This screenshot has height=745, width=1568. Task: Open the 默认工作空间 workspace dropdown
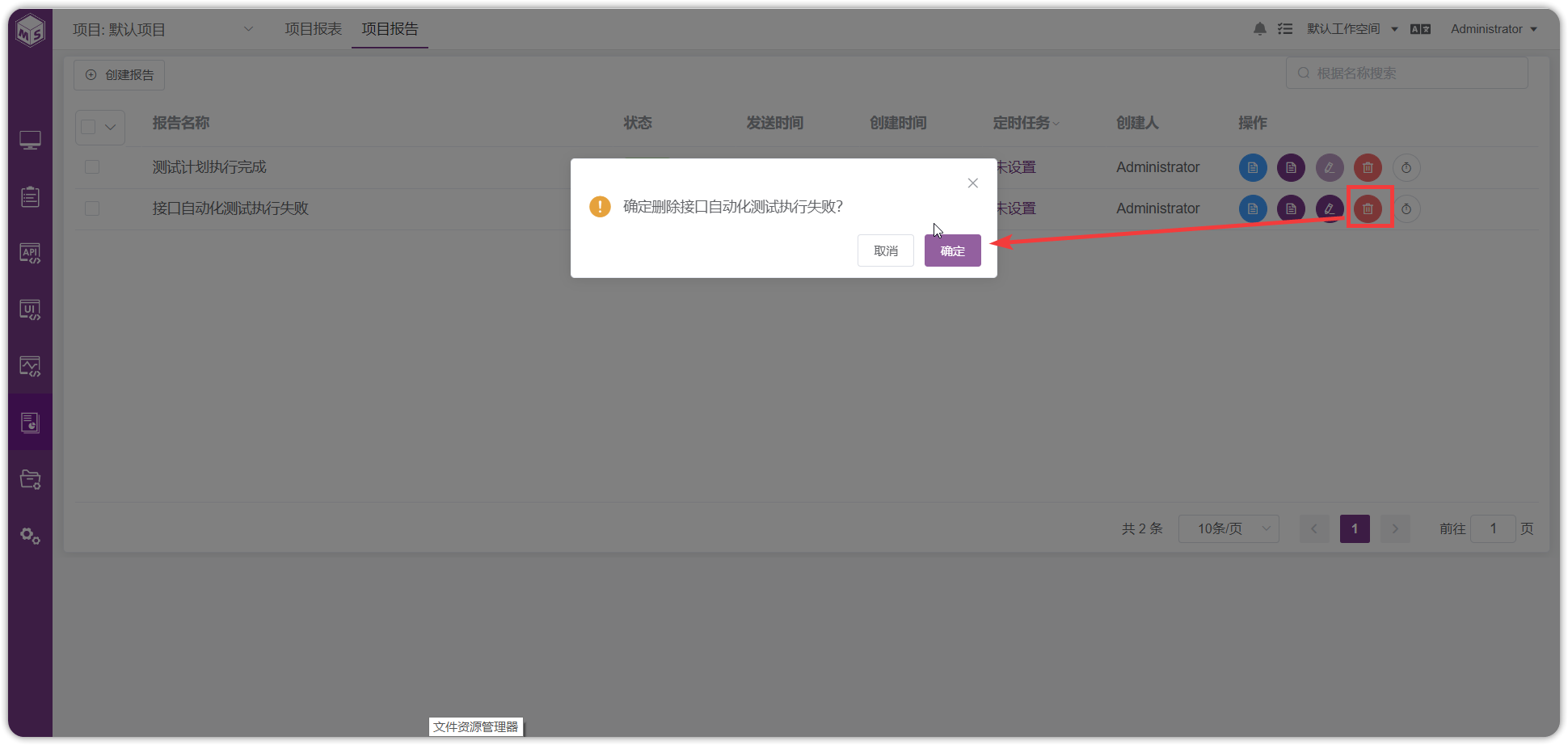pos(1352,29)
